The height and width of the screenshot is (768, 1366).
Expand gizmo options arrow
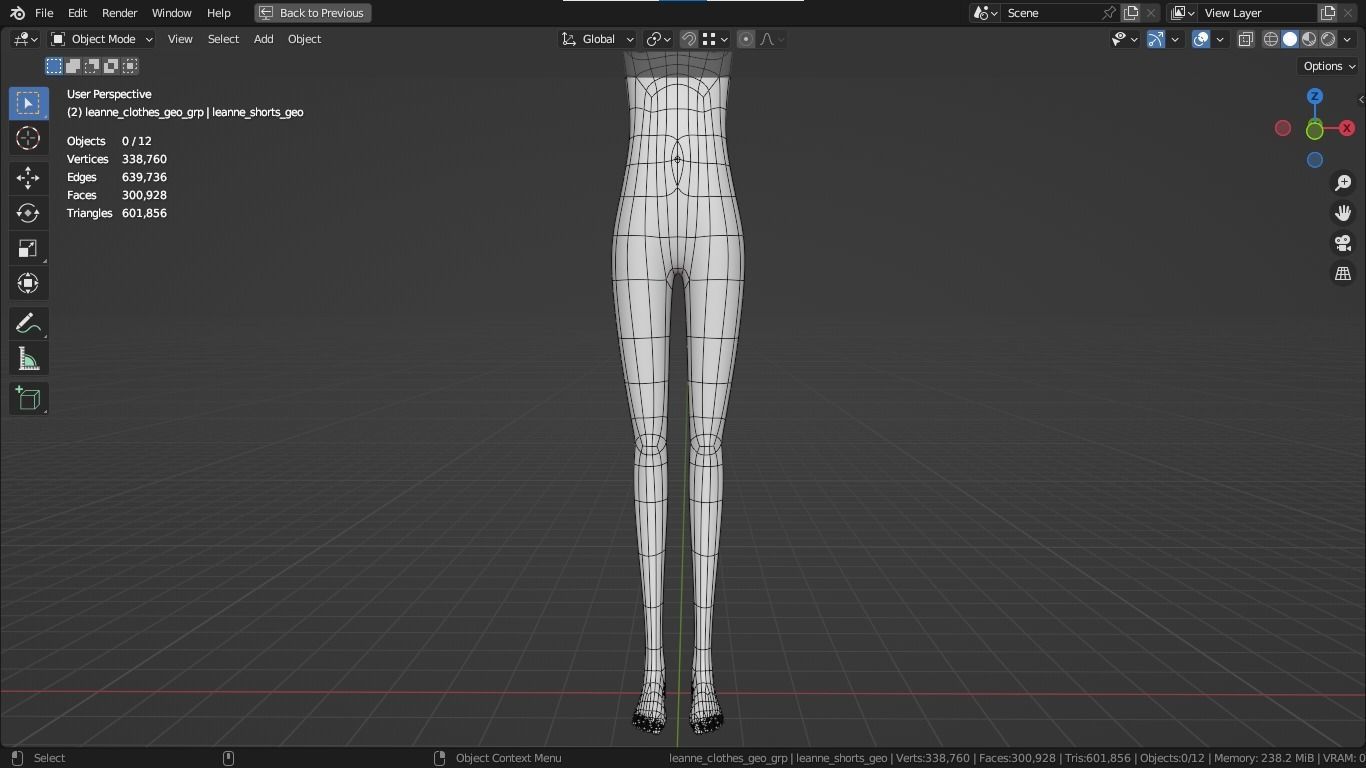pos(1175,39)
